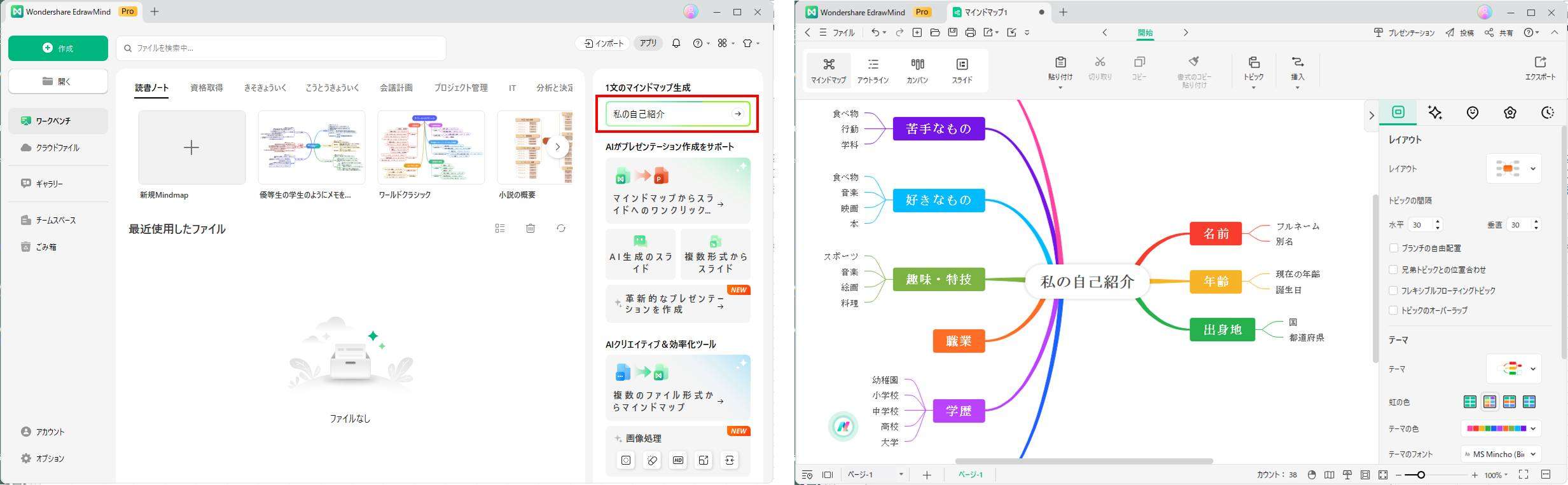Open 革新的なプレゼンテーションを作成 card
Viewport: 1568px width, 485px height.
[678, 304]
